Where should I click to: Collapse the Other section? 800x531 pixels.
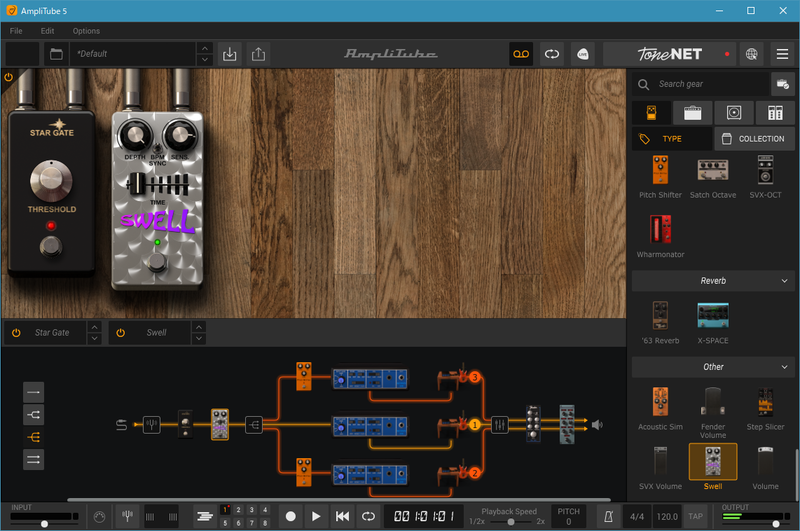coord(713,367)
